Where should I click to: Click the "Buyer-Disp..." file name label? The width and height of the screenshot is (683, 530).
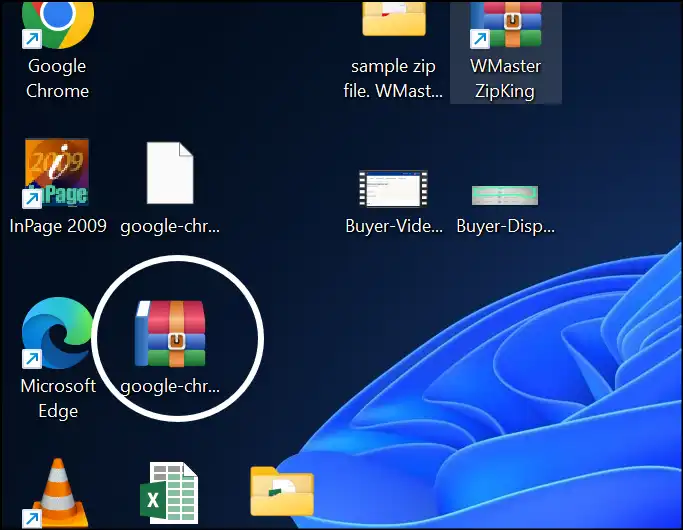[x=505, y=226]
